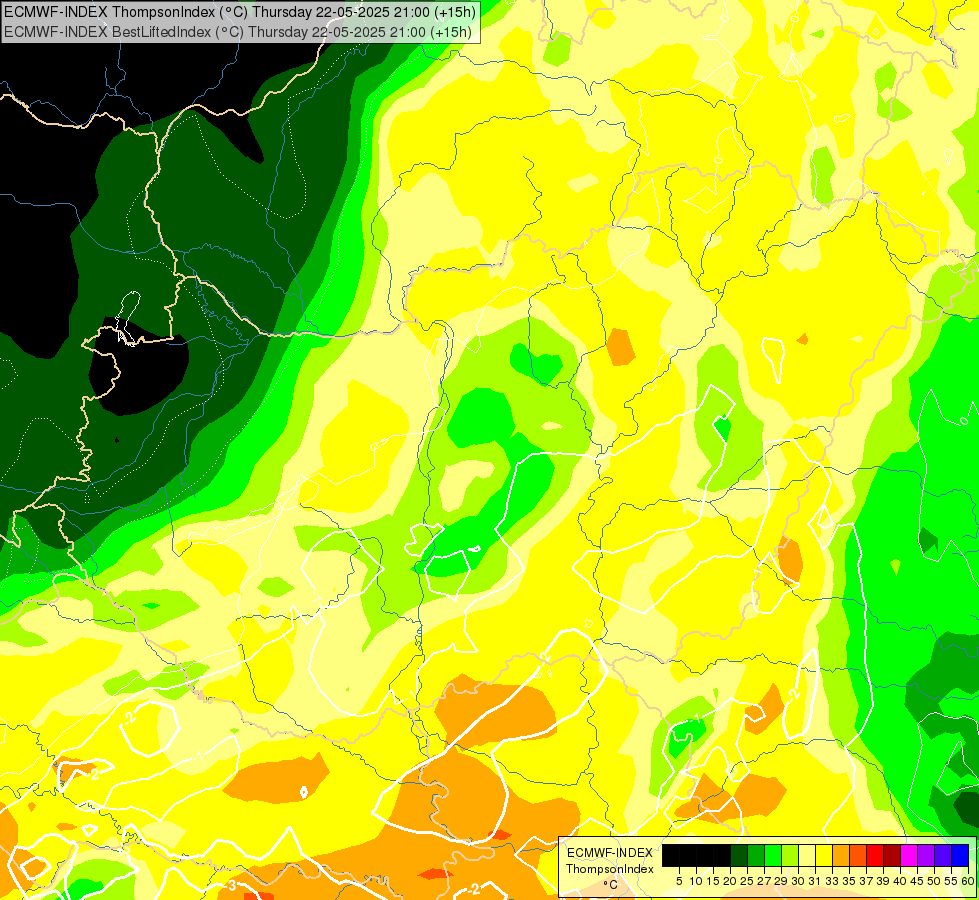
Task: Select the medium green 25–27 legend swatch
Action: click(755, 856)
